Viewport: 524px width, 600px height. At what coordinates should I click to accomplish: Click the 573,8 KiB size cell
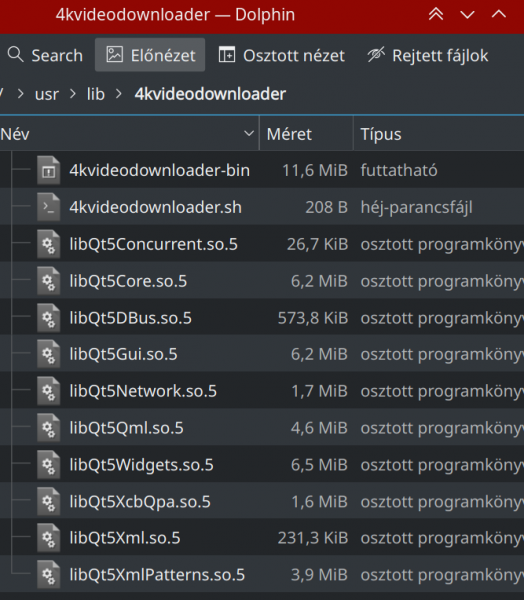[313, 318]
